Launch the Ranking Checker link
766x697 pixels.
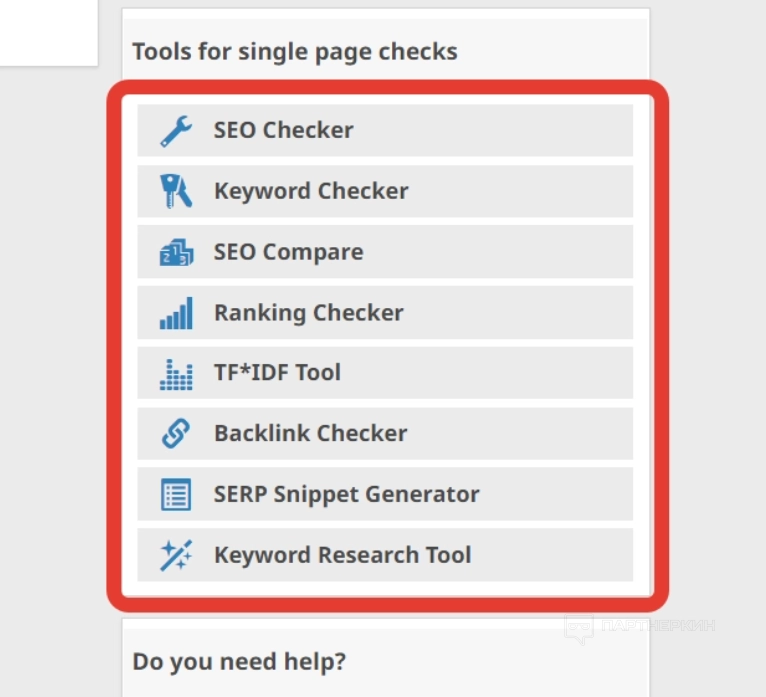[308, 313]
